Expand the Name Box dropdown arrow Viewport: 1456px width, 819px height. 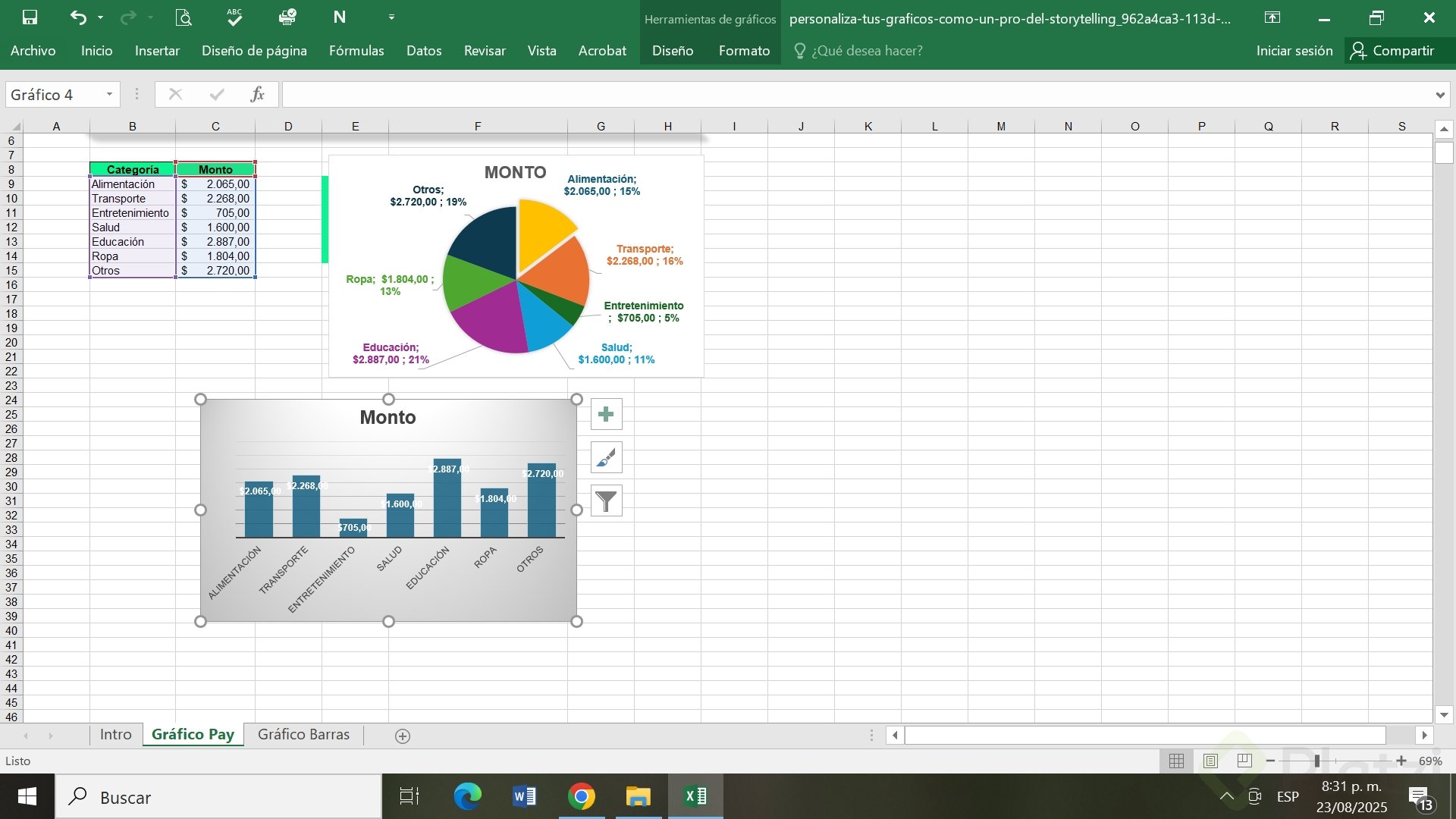pos(109,95)
